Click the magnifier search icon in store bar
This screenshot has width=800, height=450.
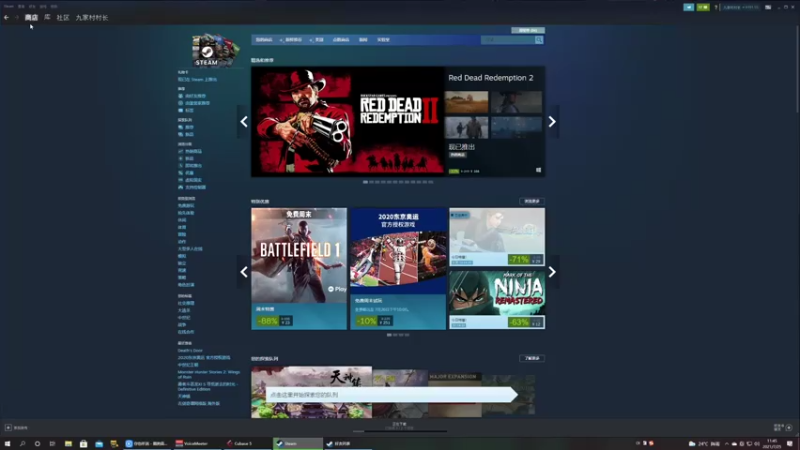pyautogui.click(x=539, y=40)
